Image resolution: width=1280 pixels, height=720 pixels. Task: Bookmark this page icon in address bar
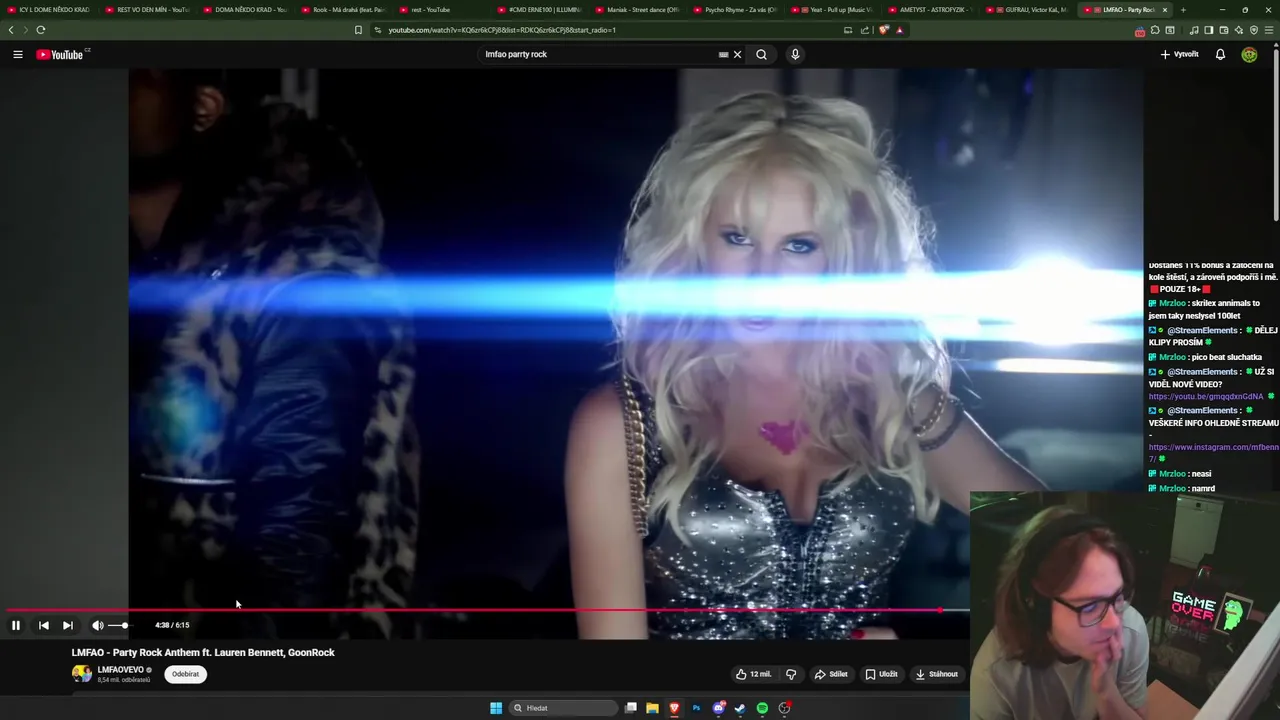click(x=358, y=30)
